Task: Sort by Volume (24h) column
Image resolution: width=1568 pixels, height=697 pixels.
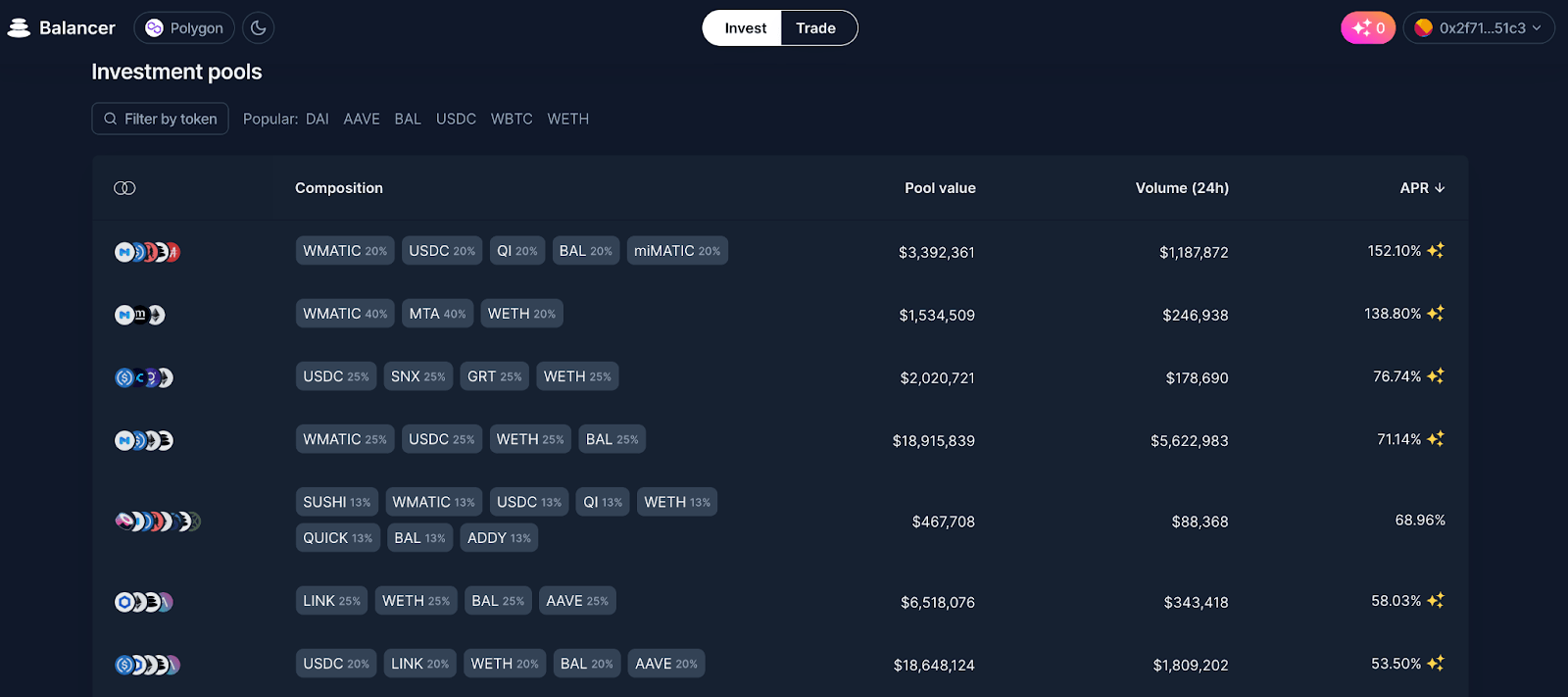Action: click(x=1182, y=188)
